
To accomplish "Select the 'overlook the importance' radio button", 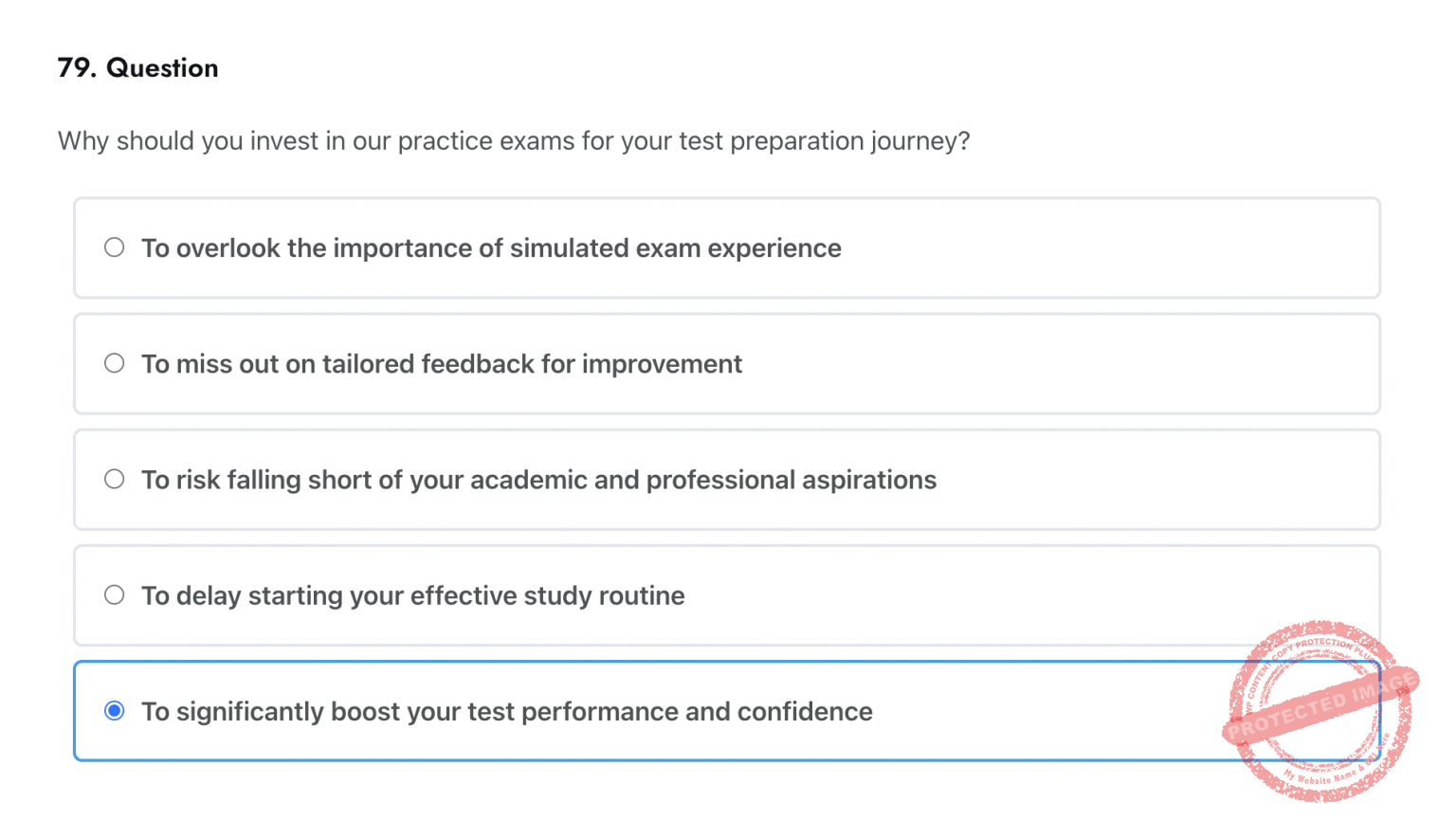I will 115,247.
